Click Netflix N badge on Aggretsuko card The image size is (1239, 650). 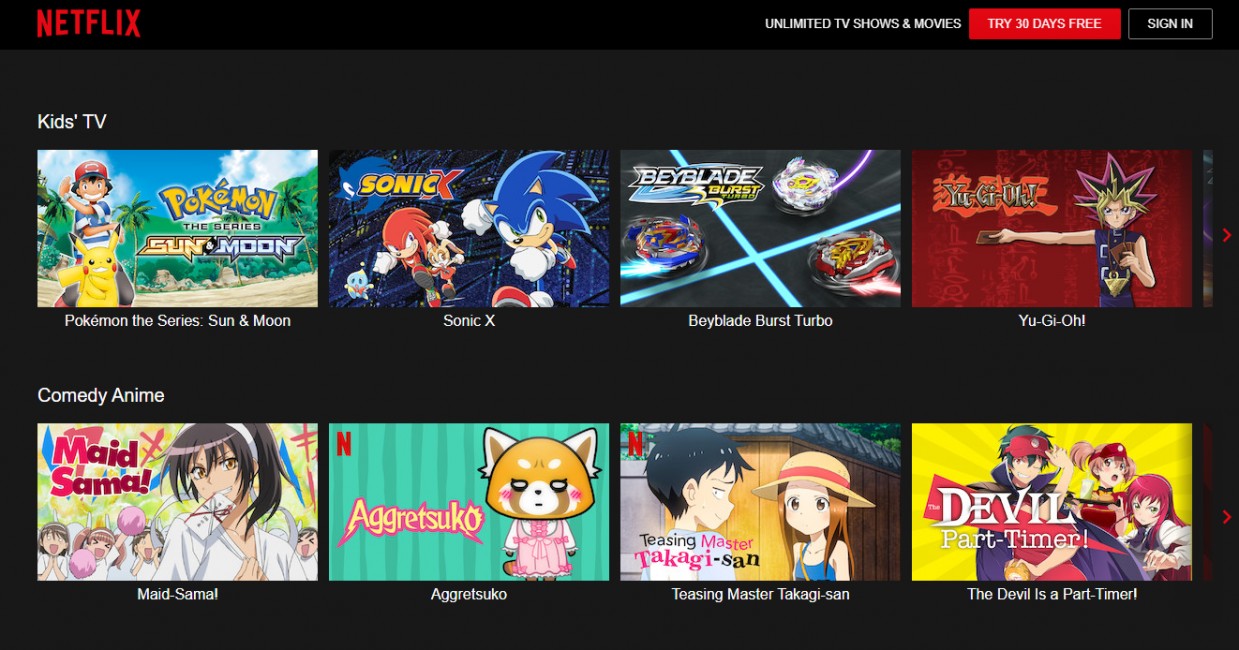[344, 444]
